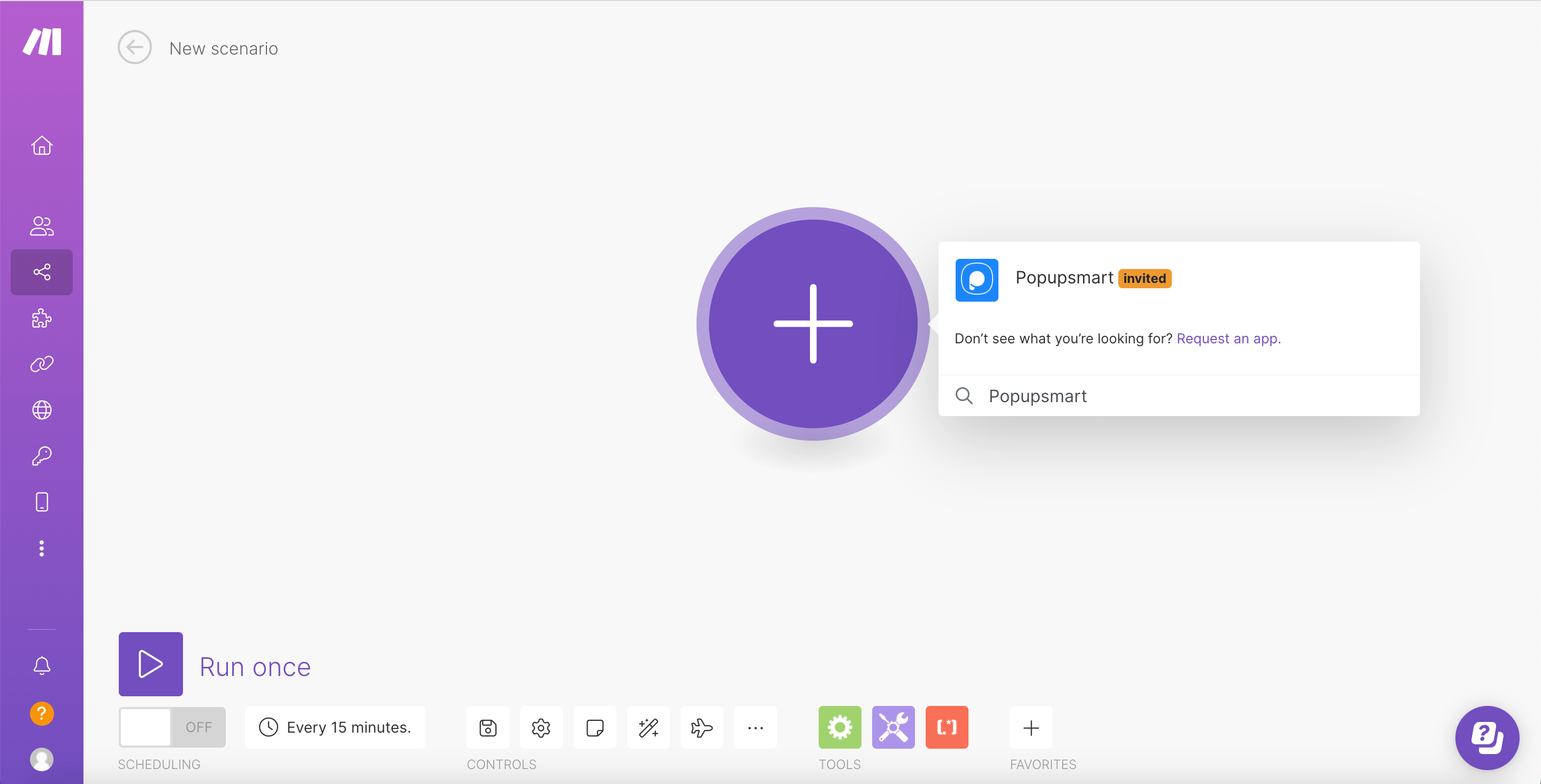The width and height of the screenshot is (1541, 784).
Task: Add a note using the note icon
Action: [594, 727]
